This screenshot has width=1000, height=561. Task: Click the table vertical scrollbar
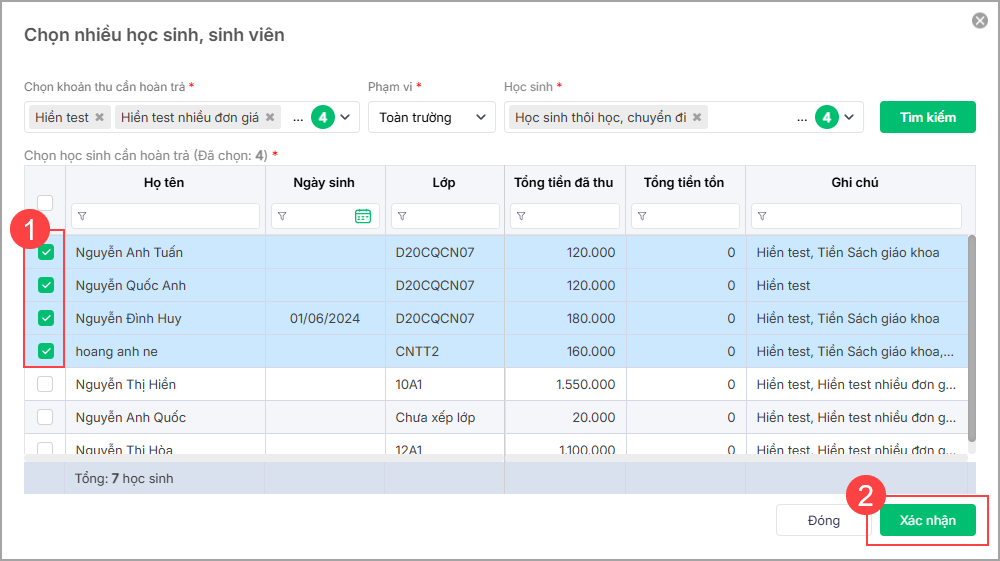click(x=970, y=340)
